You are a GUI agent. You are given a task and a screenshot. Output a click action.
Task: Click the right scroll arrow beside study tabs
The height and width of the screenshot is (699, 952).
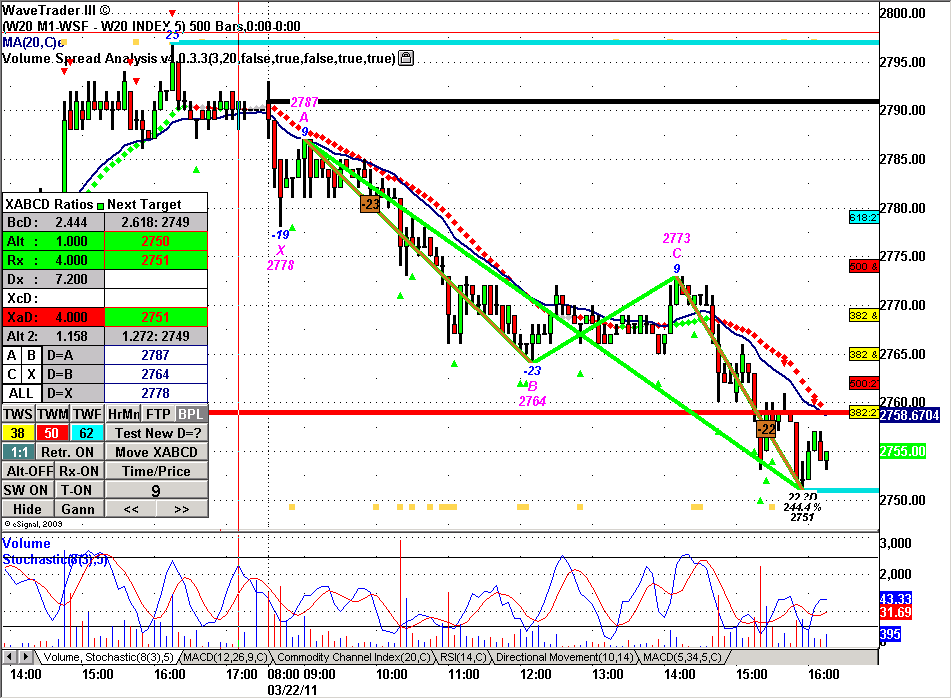(26, 657)
